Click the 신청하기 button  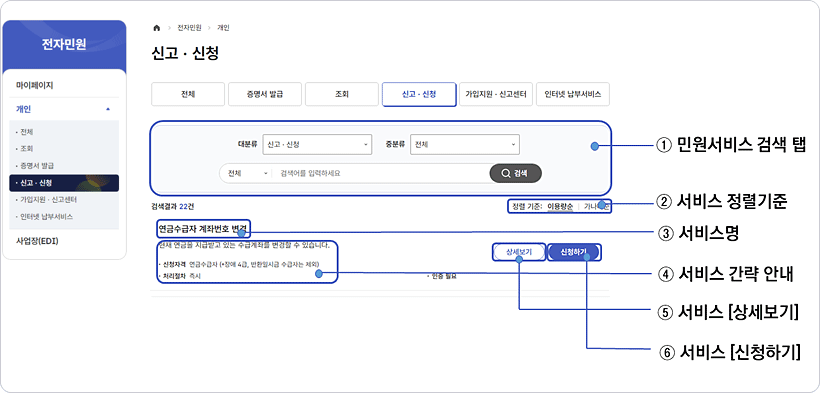pos(574,252)
